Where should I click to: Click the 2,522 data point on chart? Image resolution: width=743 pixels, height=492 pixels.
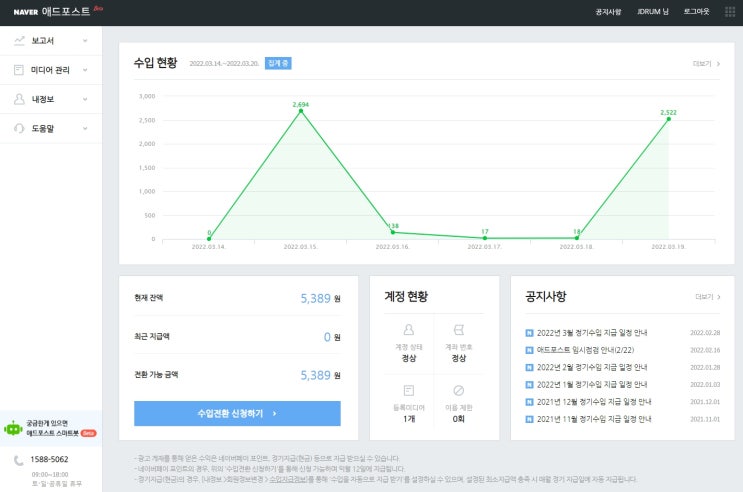pos(669,119)
